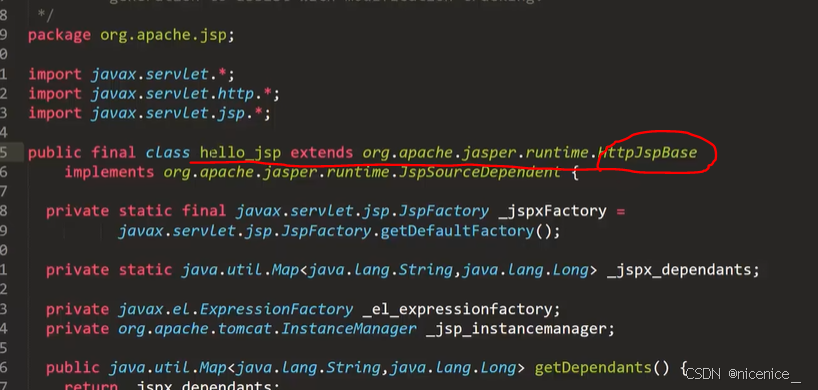Click the _el_expressionfactory field name

pyautogui.click(x=457, y=309)
